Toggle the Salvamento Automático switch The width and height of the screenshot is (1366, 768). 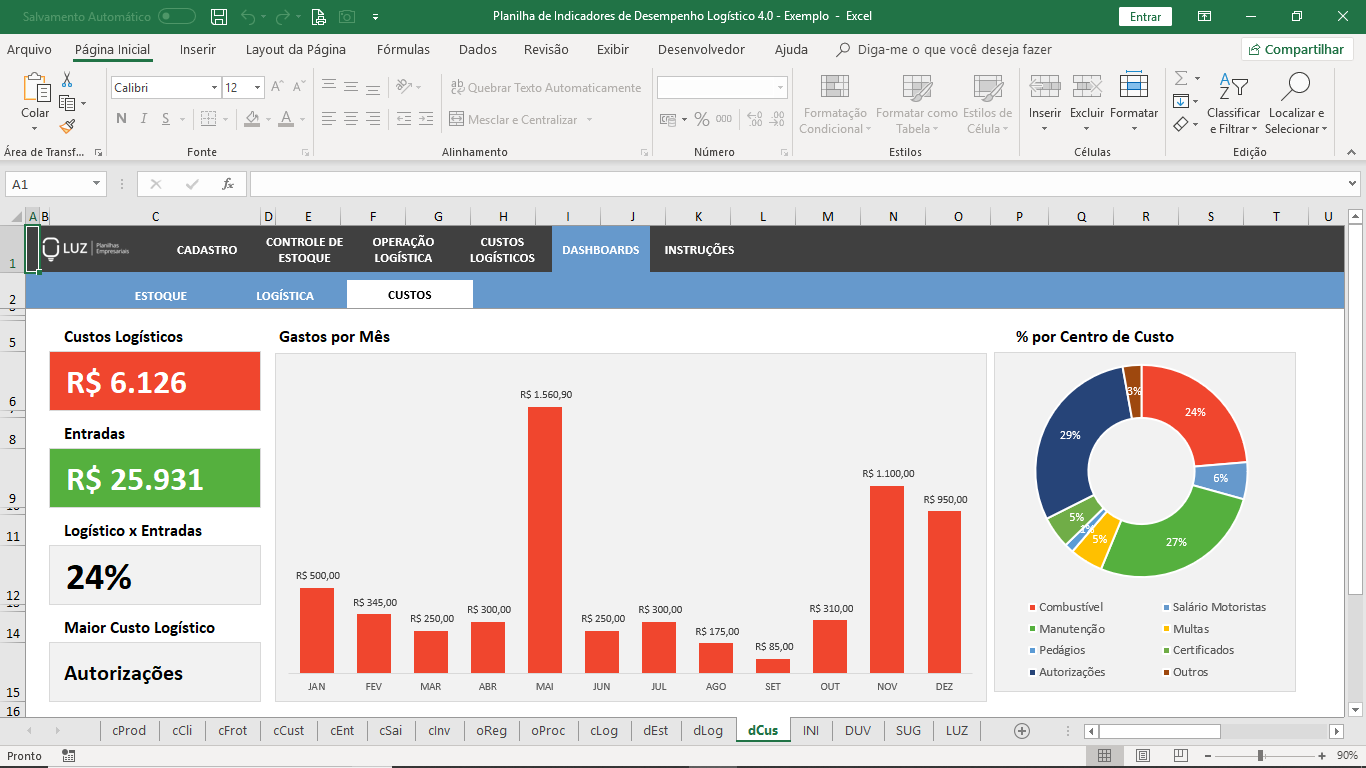tap(177, 17)
